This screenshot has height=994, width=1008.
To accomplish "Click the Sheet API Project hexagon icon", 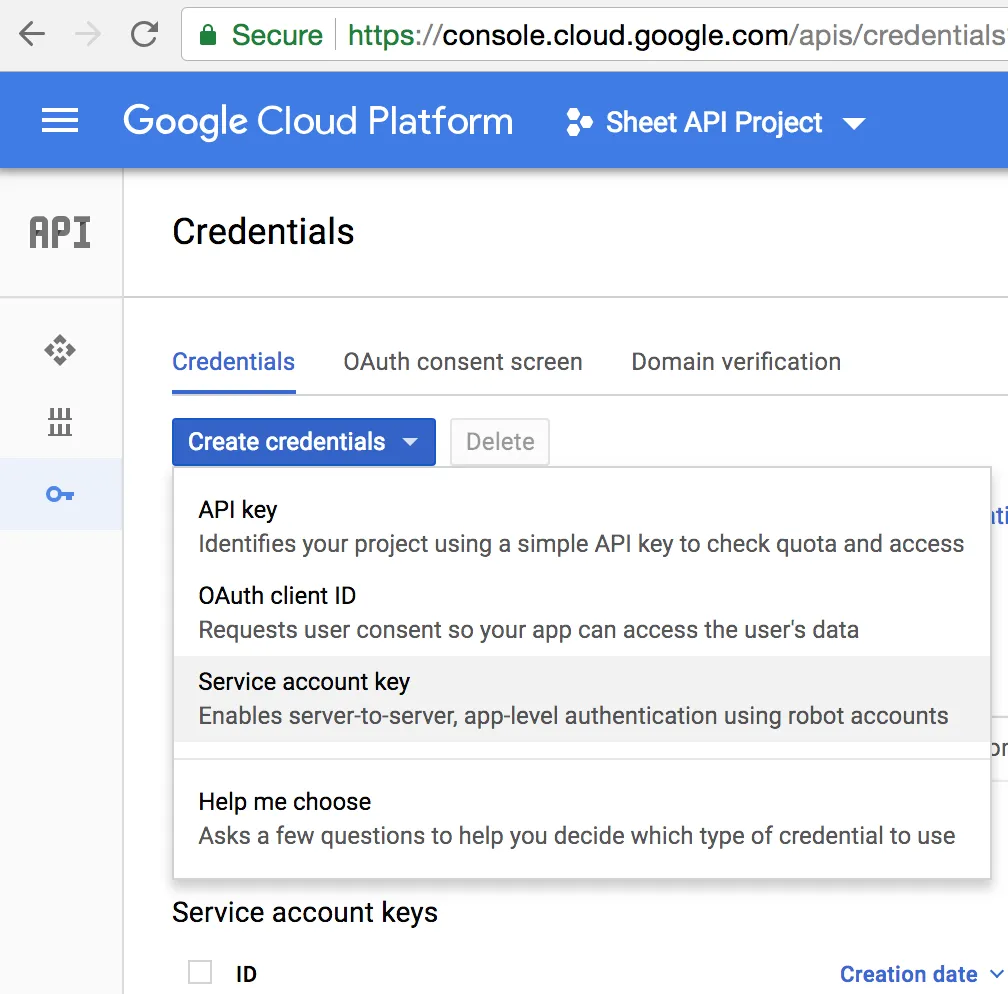I will (x=579, y=123).
